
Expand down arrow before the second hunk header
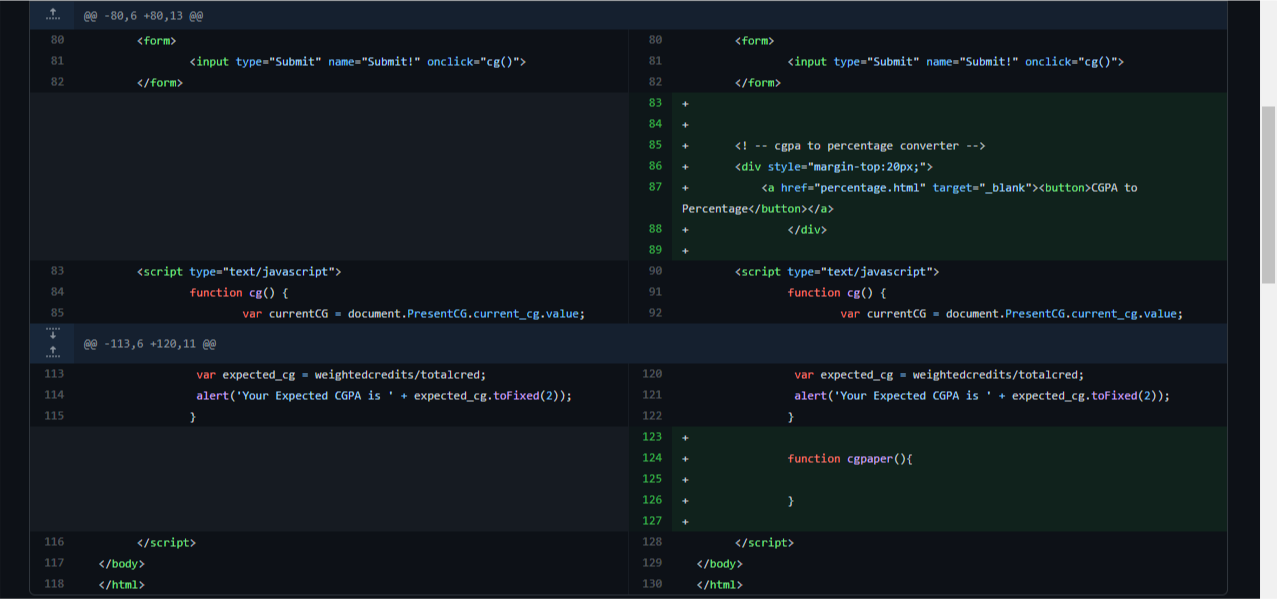53,334
